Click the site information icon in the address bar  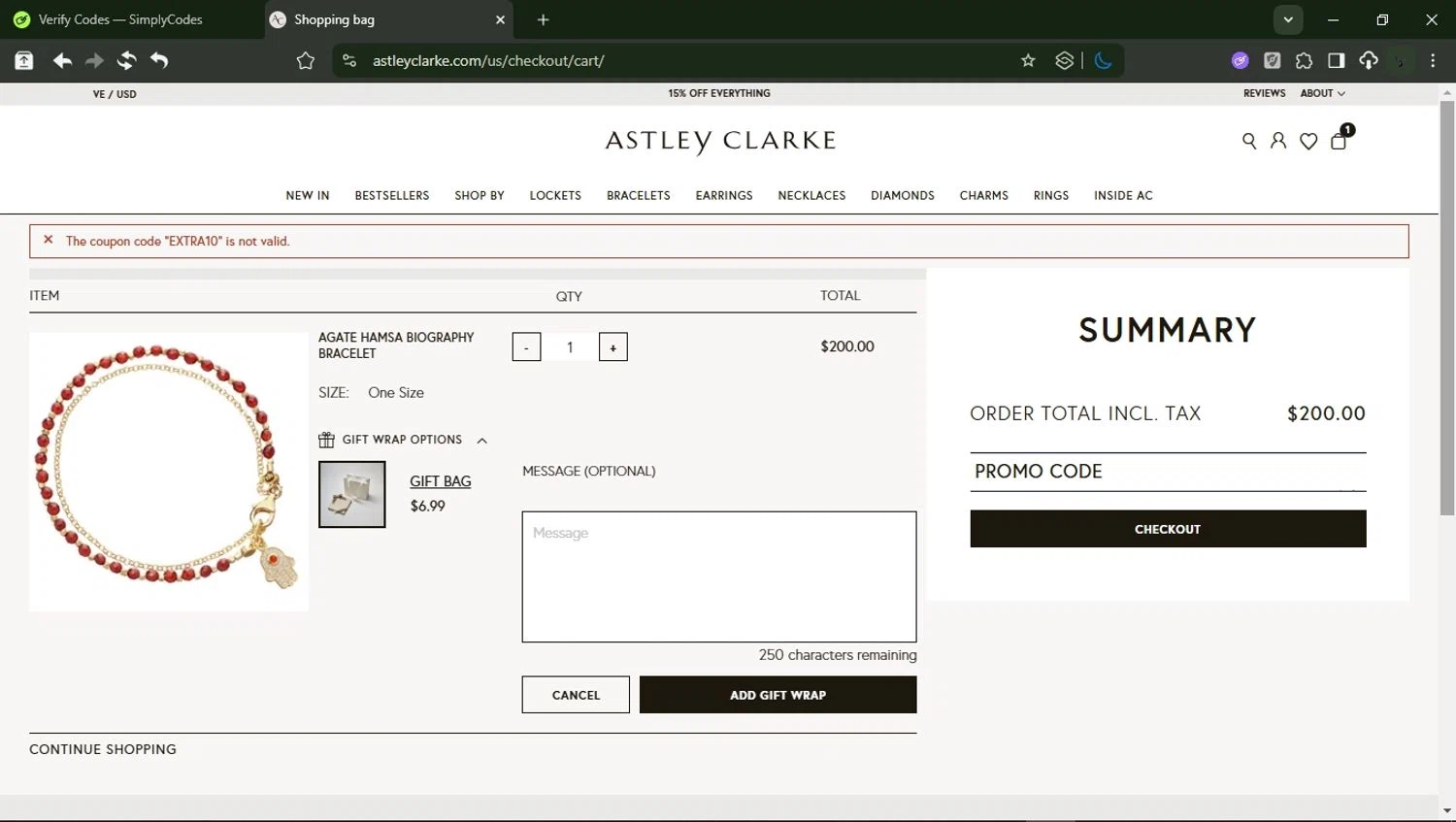(349, 60)
